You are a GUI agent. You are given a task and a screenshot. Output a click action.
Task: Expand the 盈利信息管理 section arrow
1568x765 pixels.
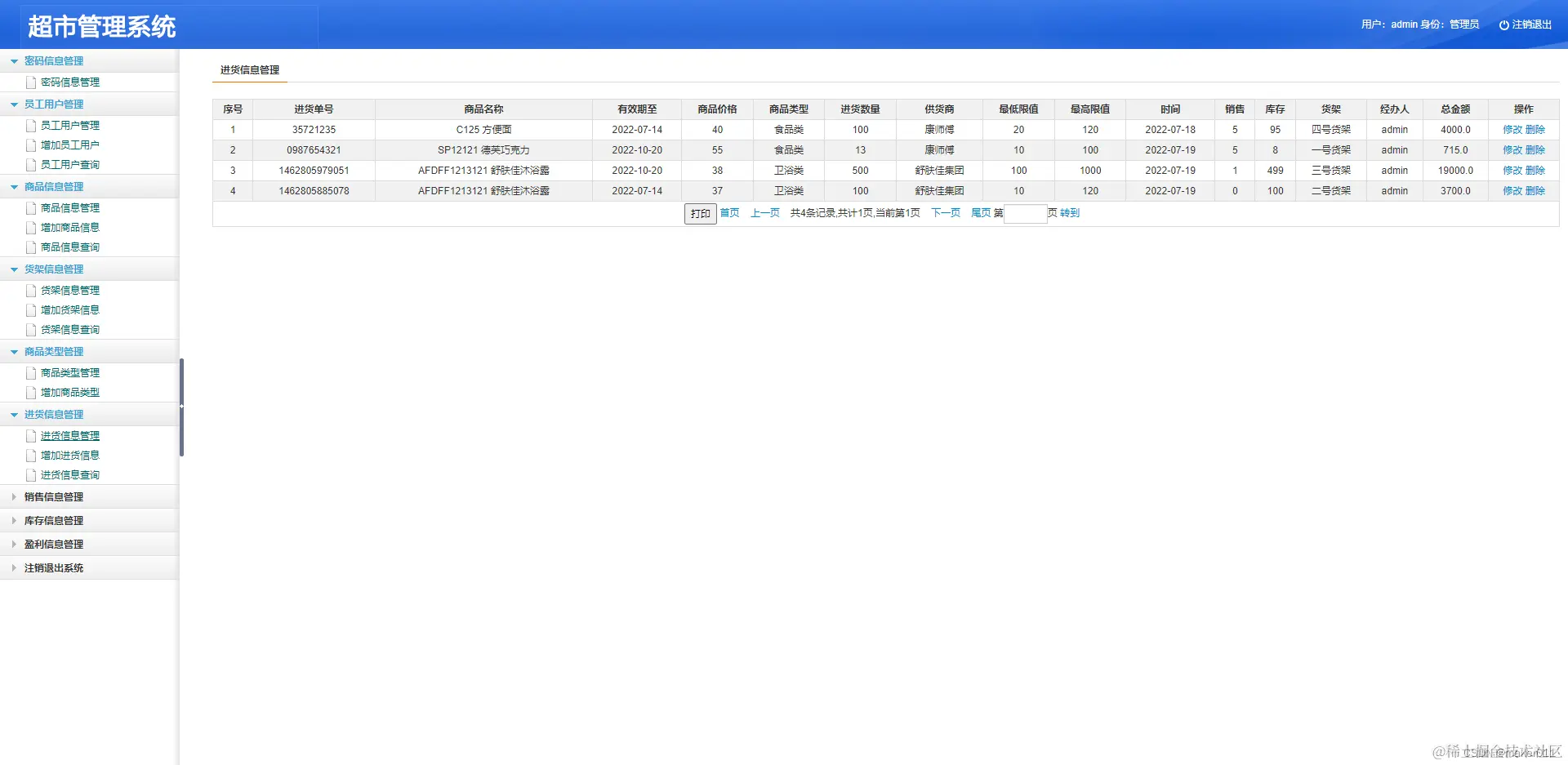[14, 544]
